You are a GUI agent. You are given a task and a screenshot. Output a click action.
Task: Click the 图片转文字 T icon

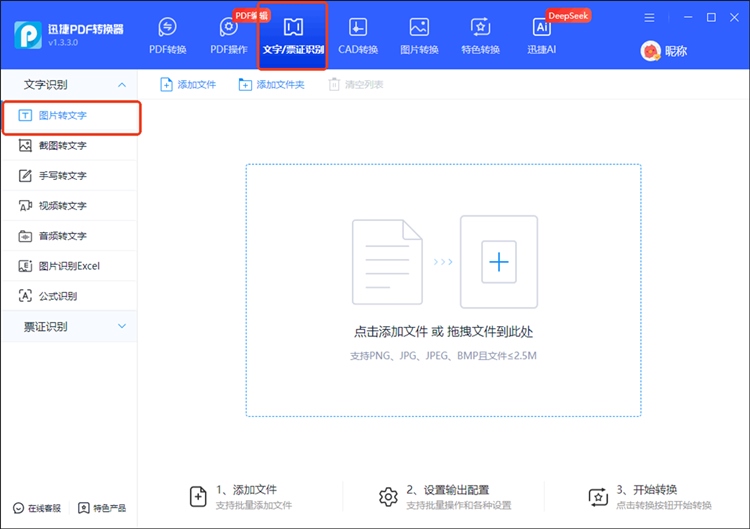[x=25, y=115]
